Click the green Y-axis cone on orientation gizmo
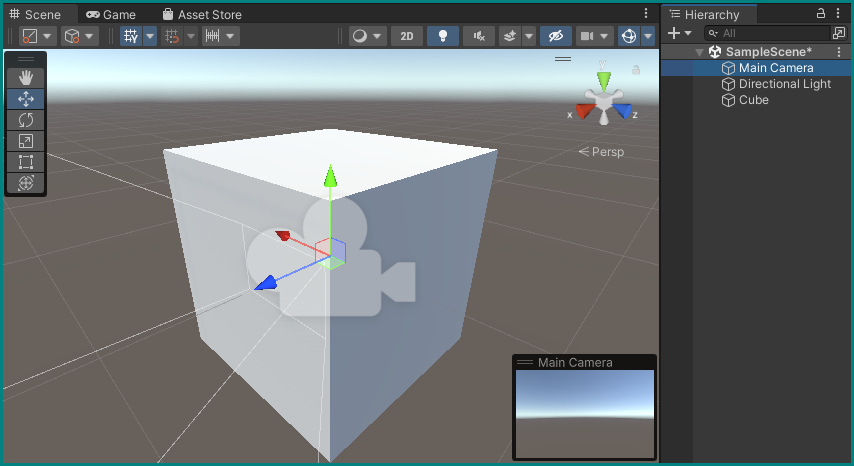This screenshot has height=466, width=854. 603,78
